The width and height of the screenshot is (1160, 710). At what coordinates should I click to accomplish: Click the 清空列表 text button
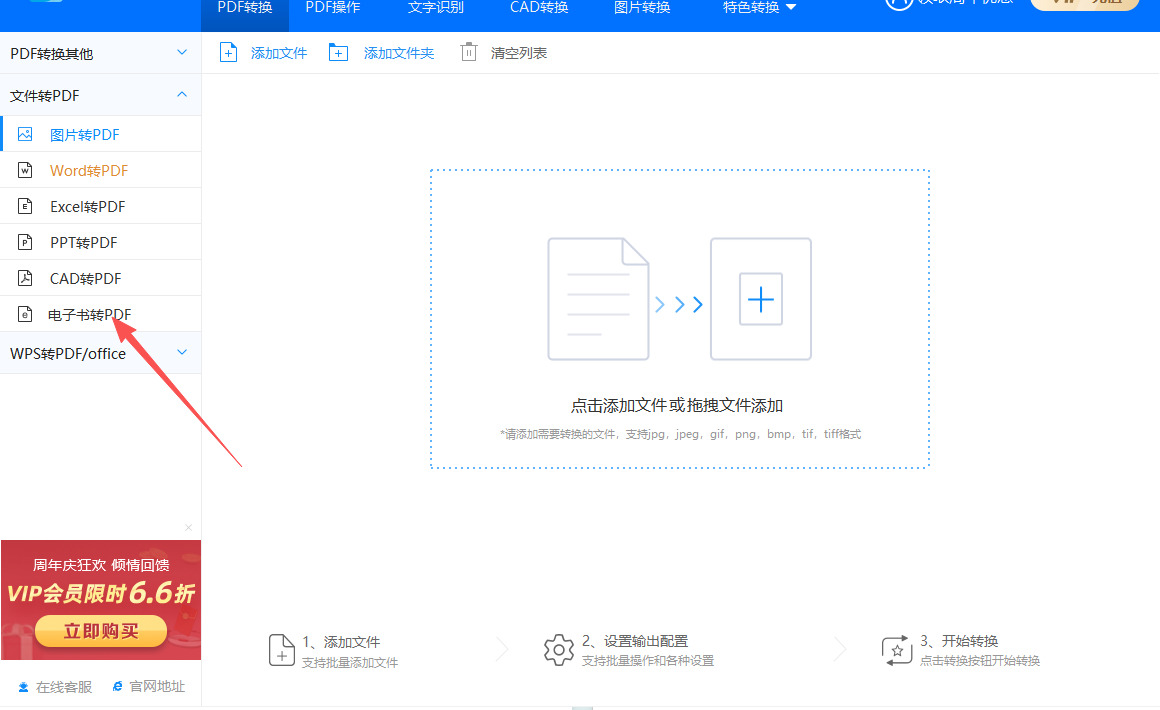pyautogui.click(x=519, y=53)
